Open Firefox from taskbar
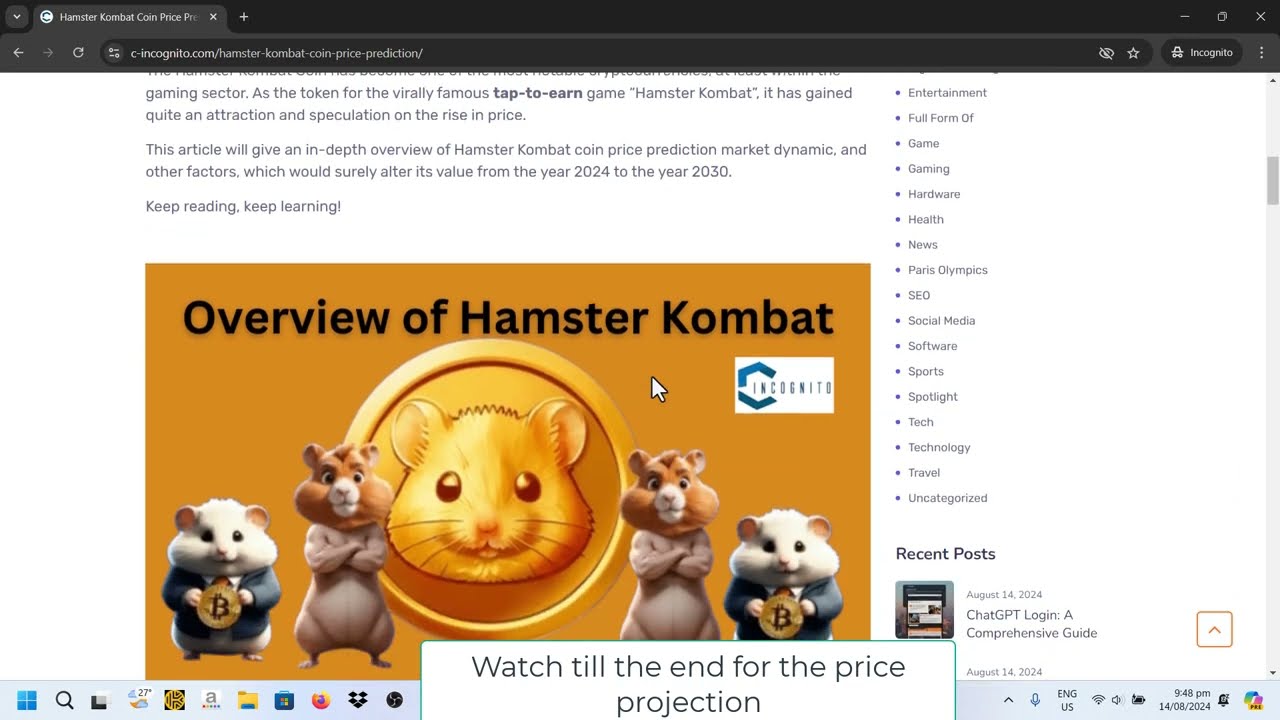Viewport: 1280px width, 720px height. pos(321,700)
